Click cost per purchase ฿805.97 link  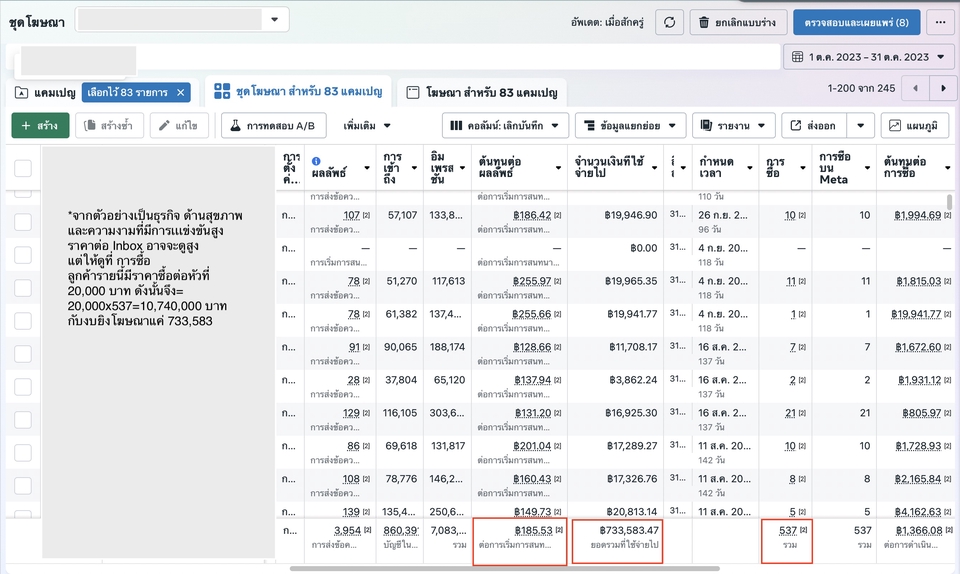pos(921,413)
